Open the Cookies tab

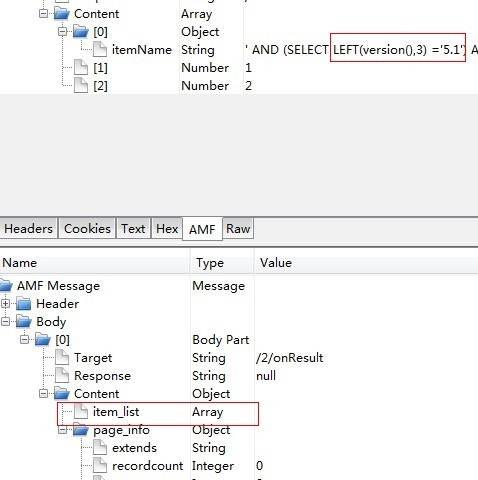(x=87, y=229)
